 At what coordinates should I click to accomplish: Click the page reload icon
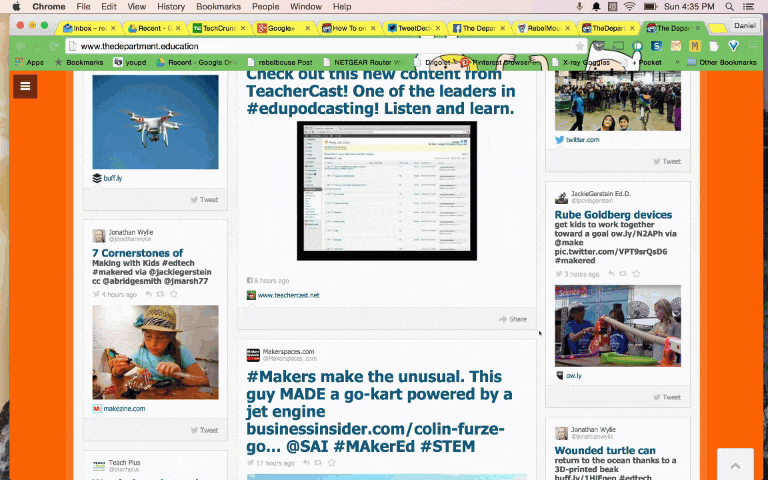tap(54, 46)
